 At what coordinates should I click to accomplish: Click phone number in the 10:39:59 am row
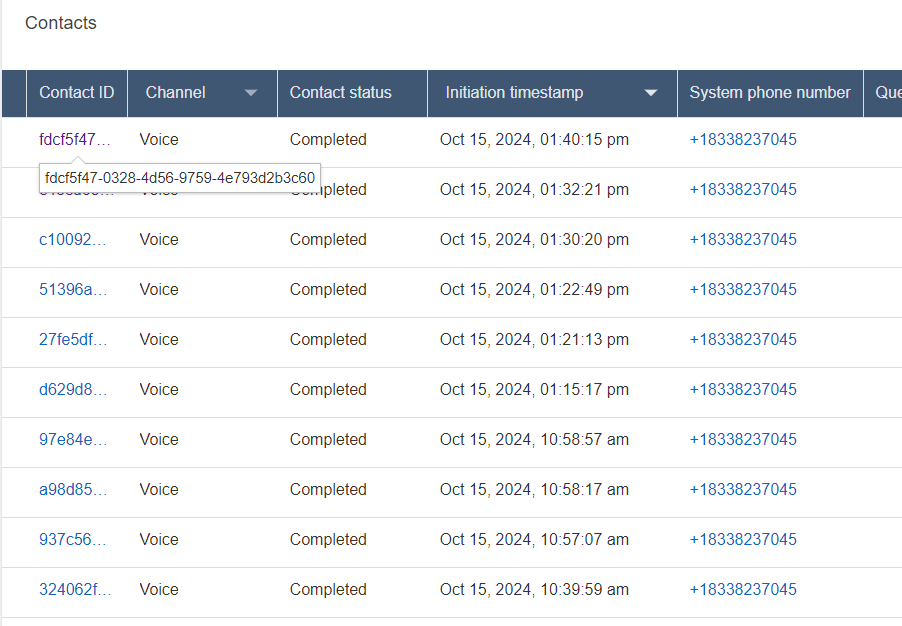click(x=743, y=590)
